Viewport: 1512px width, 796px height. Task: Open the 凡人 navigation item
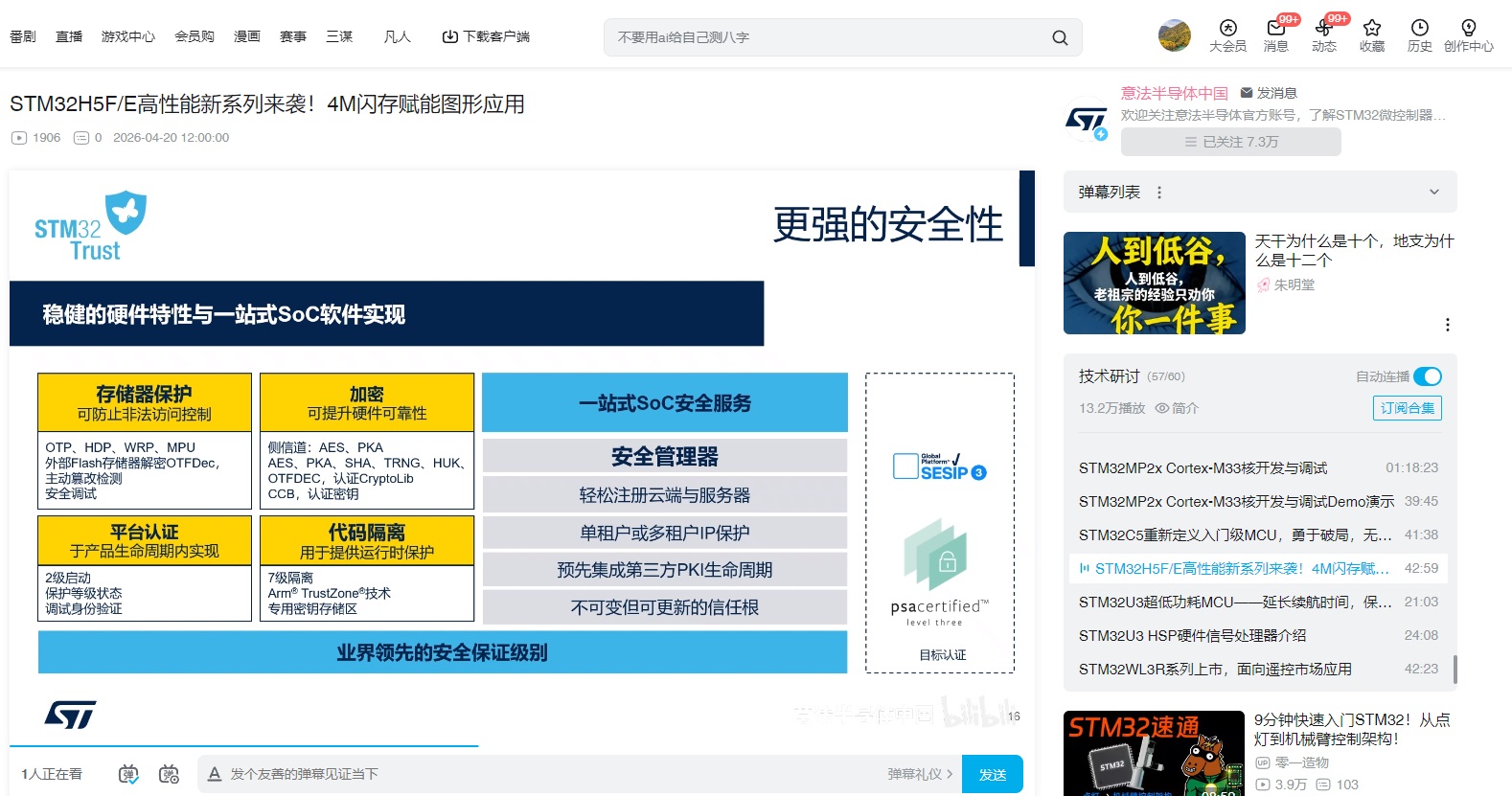397,36
